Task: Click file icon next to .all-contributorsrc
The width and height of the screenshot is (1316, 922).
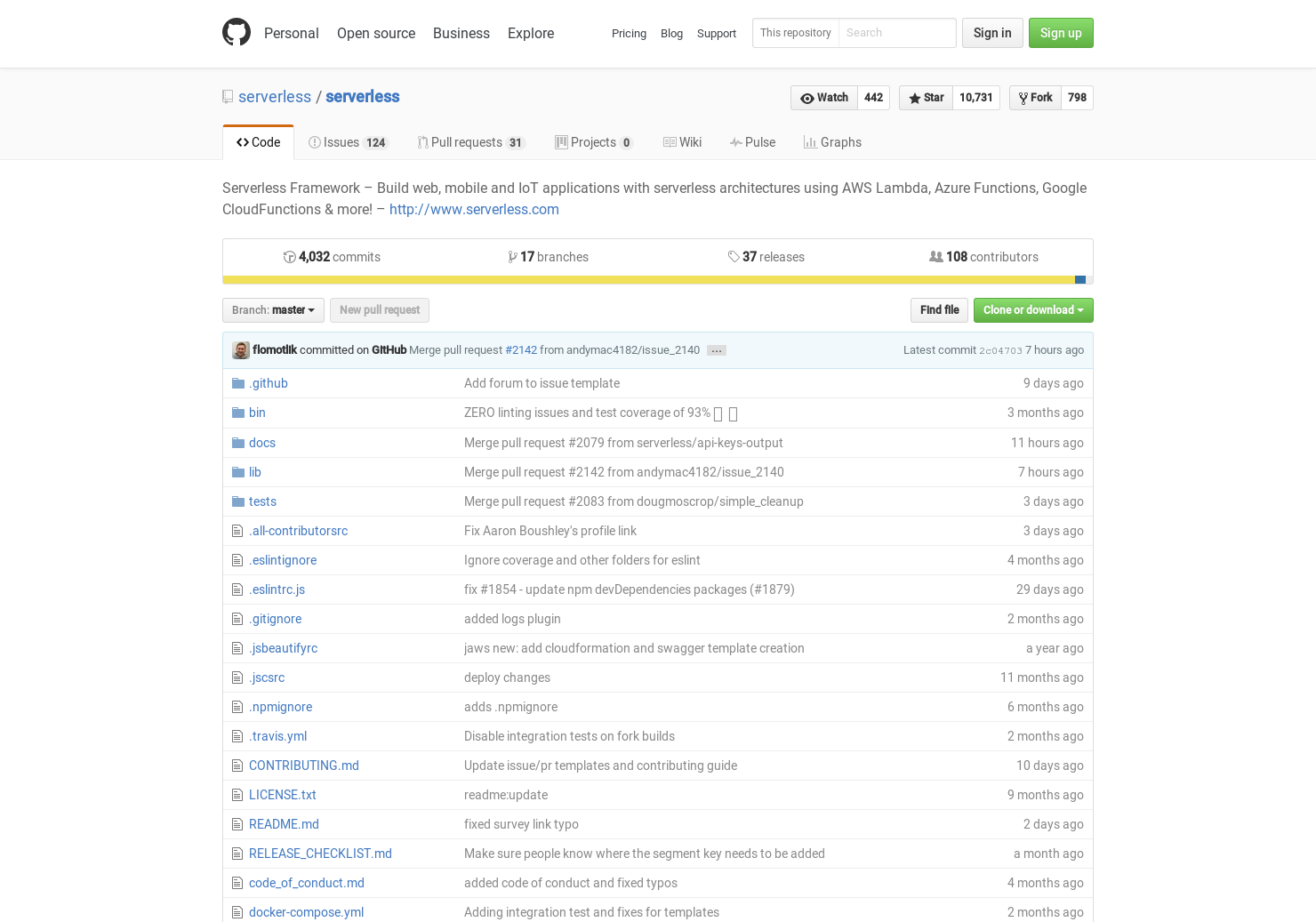Action: point(237,531)
